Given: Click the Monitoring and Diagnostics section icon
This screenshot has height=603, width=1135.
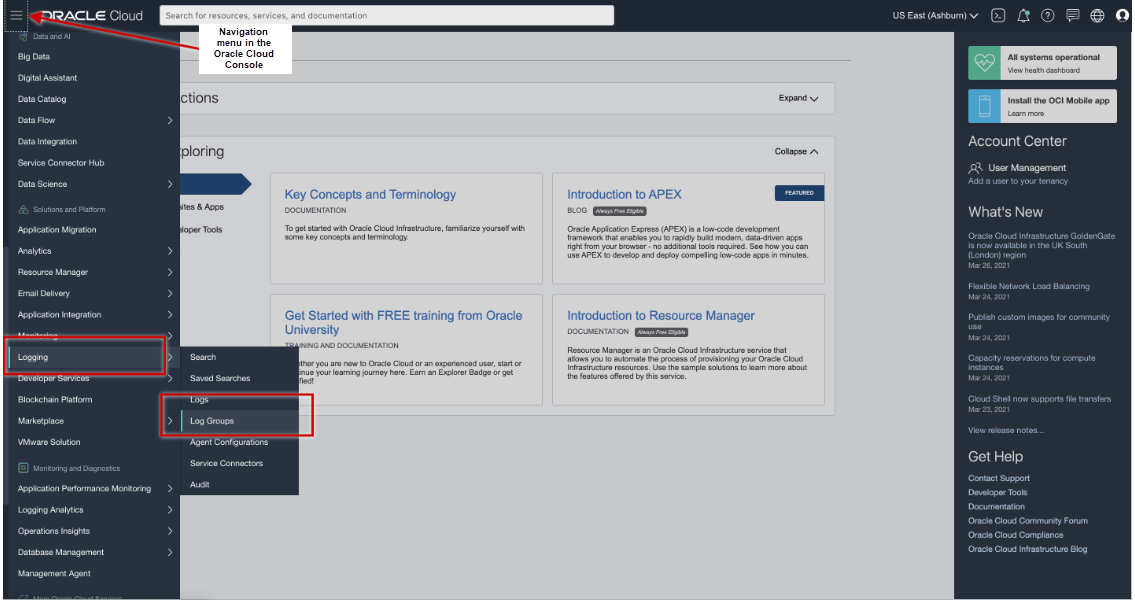Looking at the screenshot, I should [23, 468].
